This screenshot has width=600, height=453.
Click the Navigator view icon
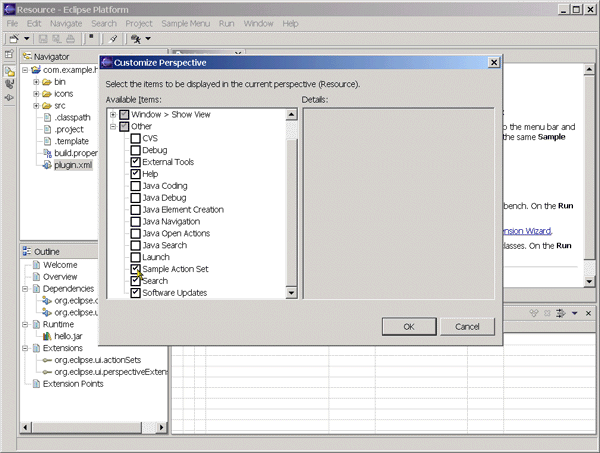click(x=27, y=56)
